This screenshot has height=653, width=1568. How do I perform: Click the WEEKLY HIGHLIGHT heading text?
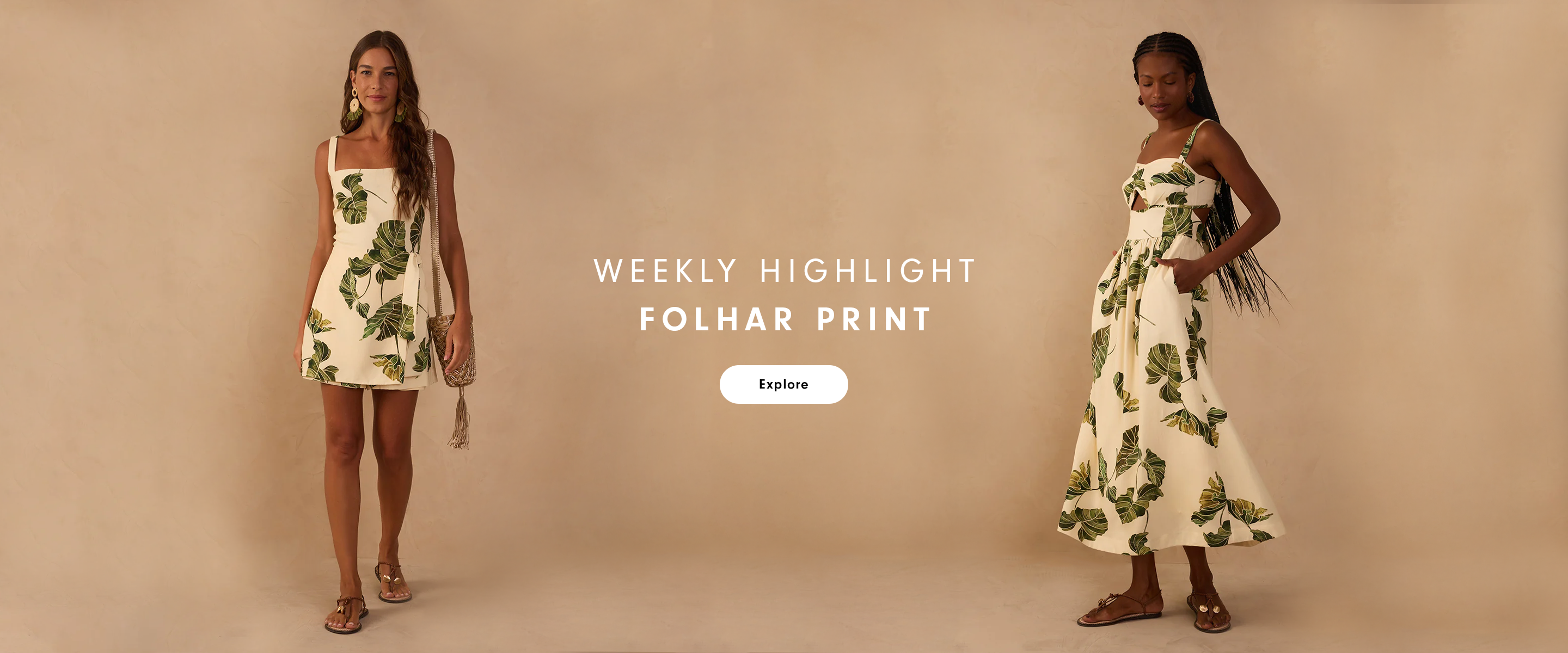click(784, 271)
